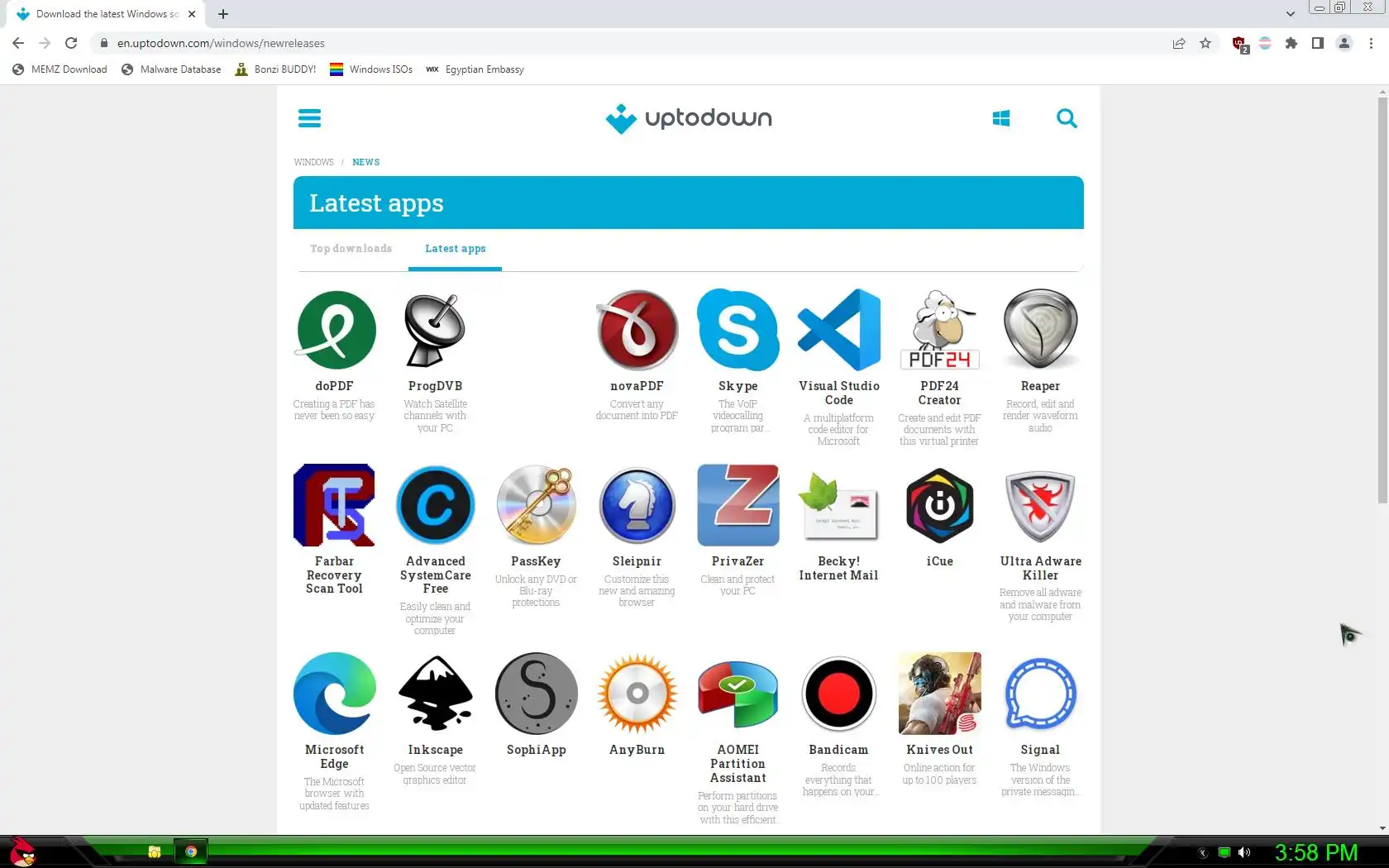Screen dimensions: 1389x868
Task: Click the Microsoft Edge icon
Action: [335, 694]
